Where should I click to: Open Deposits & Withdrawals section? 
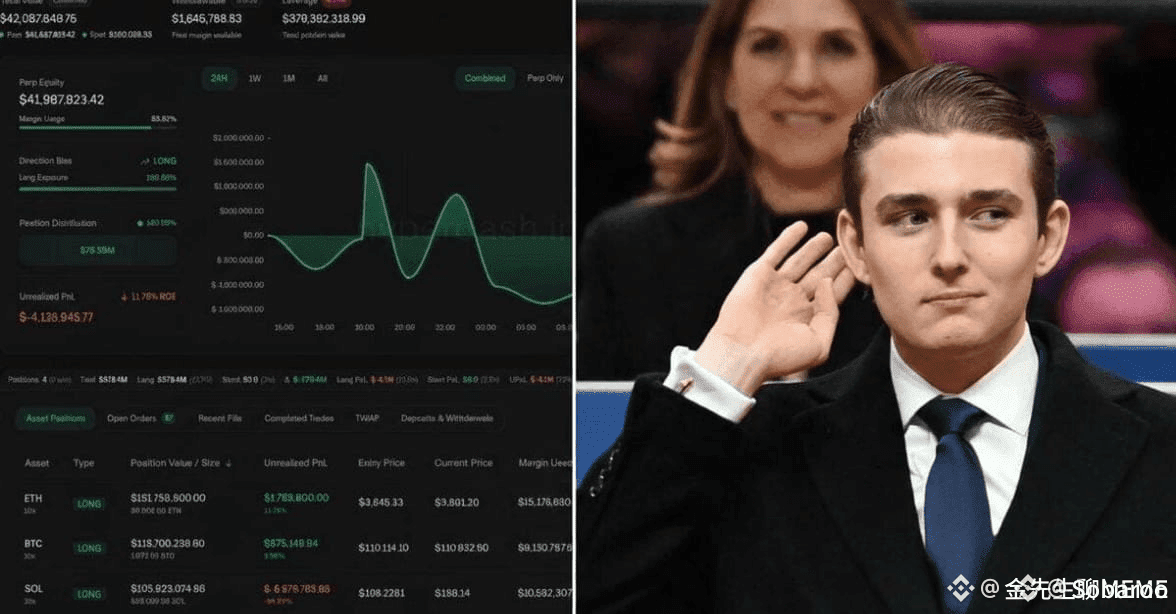pyautogui.click(x=447, y=418)
